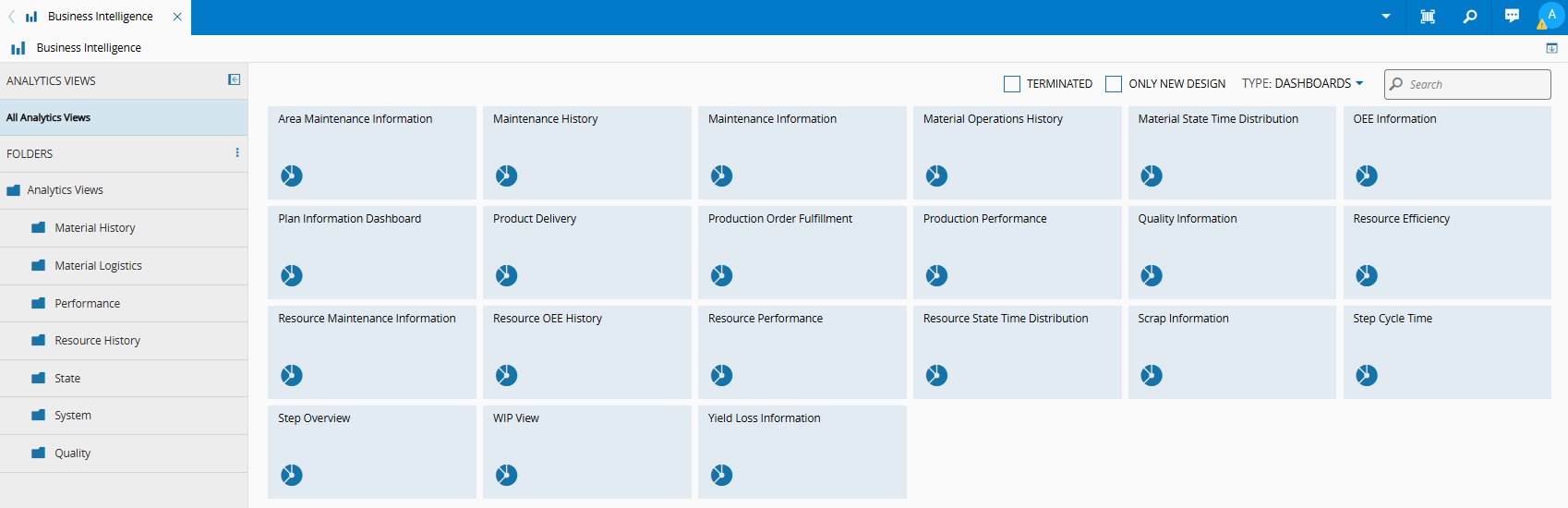Screen dimensions: 1568x508
Task: Click the Material Operations History pie icon
Action: [936, 175]
